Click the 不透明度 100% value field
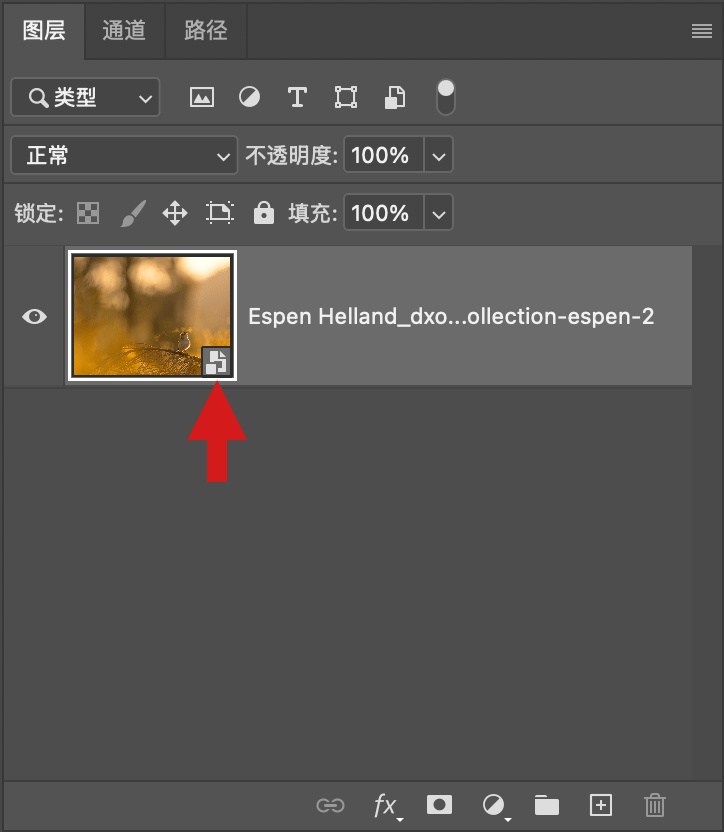This screenshot has width=724, height=832. click(384, 155)
